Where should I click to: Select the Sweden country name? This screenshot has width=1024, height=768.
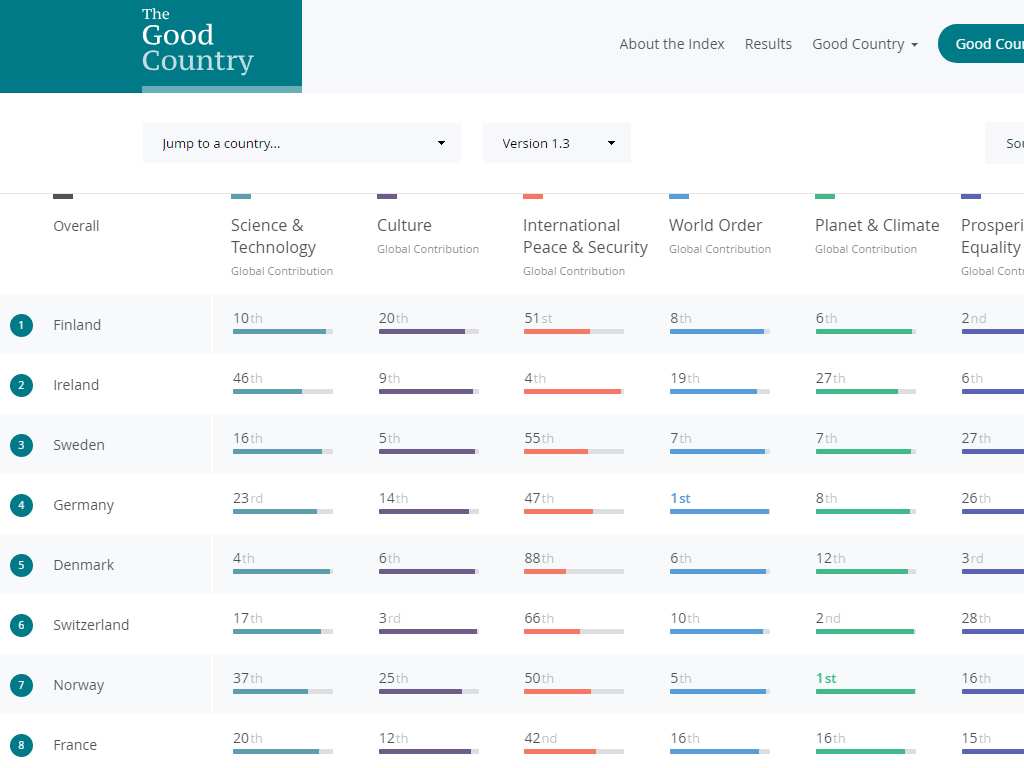pos(78,445)
